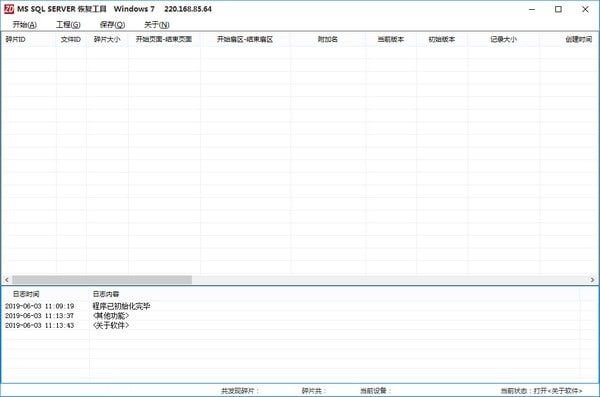Select the <关于软件> log entry
Image resolution: width=600 pixels, height=397 pixels.
tap(111, 325)
